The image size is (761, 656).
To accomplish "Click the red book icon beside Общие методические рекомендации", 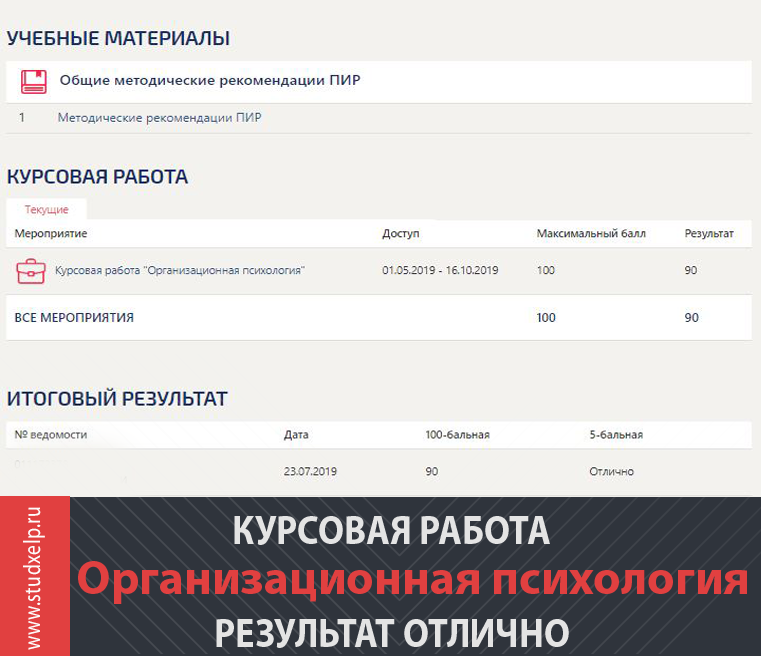I will click(33, 81).
